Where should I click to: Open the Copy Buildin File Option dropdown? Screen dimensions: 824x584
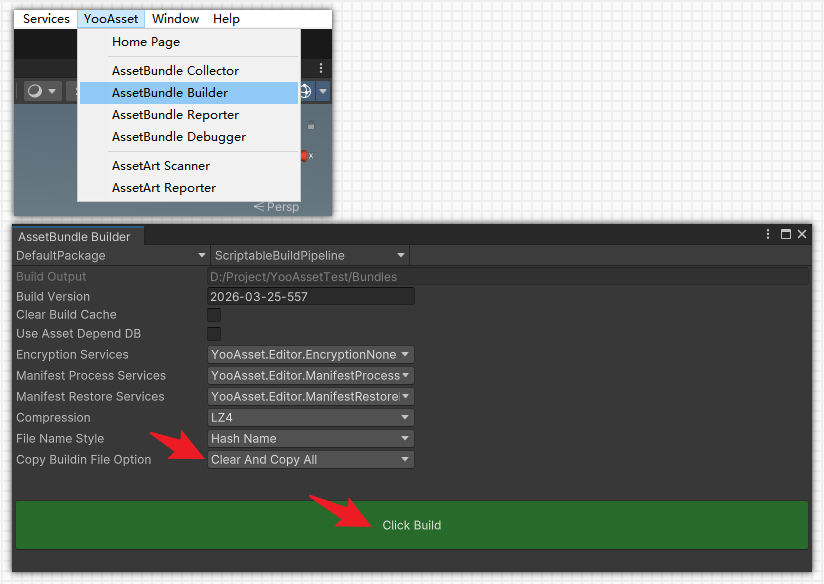coord(311,460)
